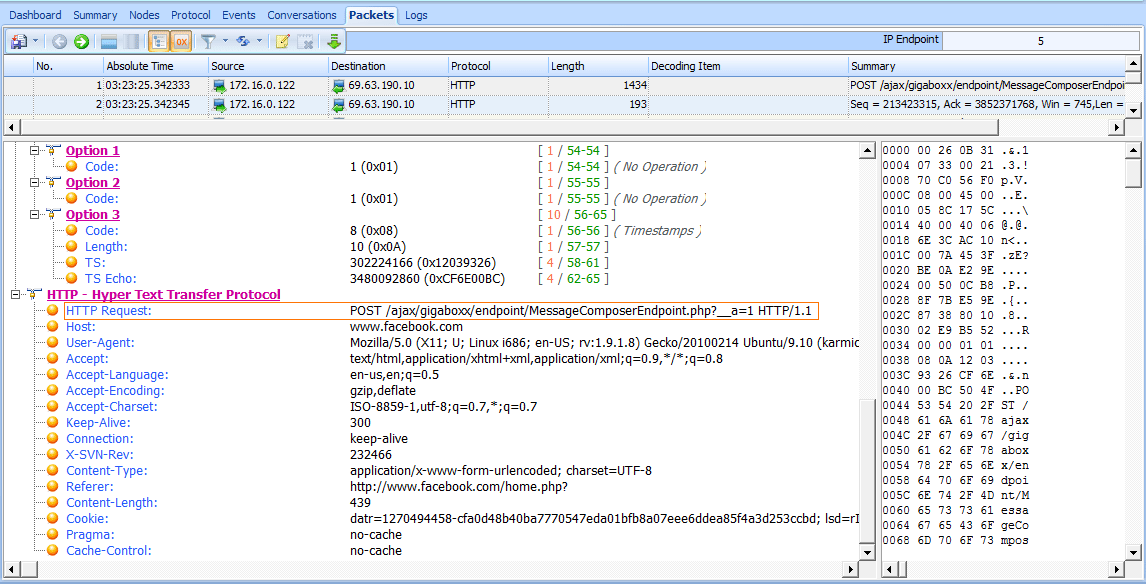Click the Option 2 underlined link
Screen dimensions: 1146x584
[93, 183]
